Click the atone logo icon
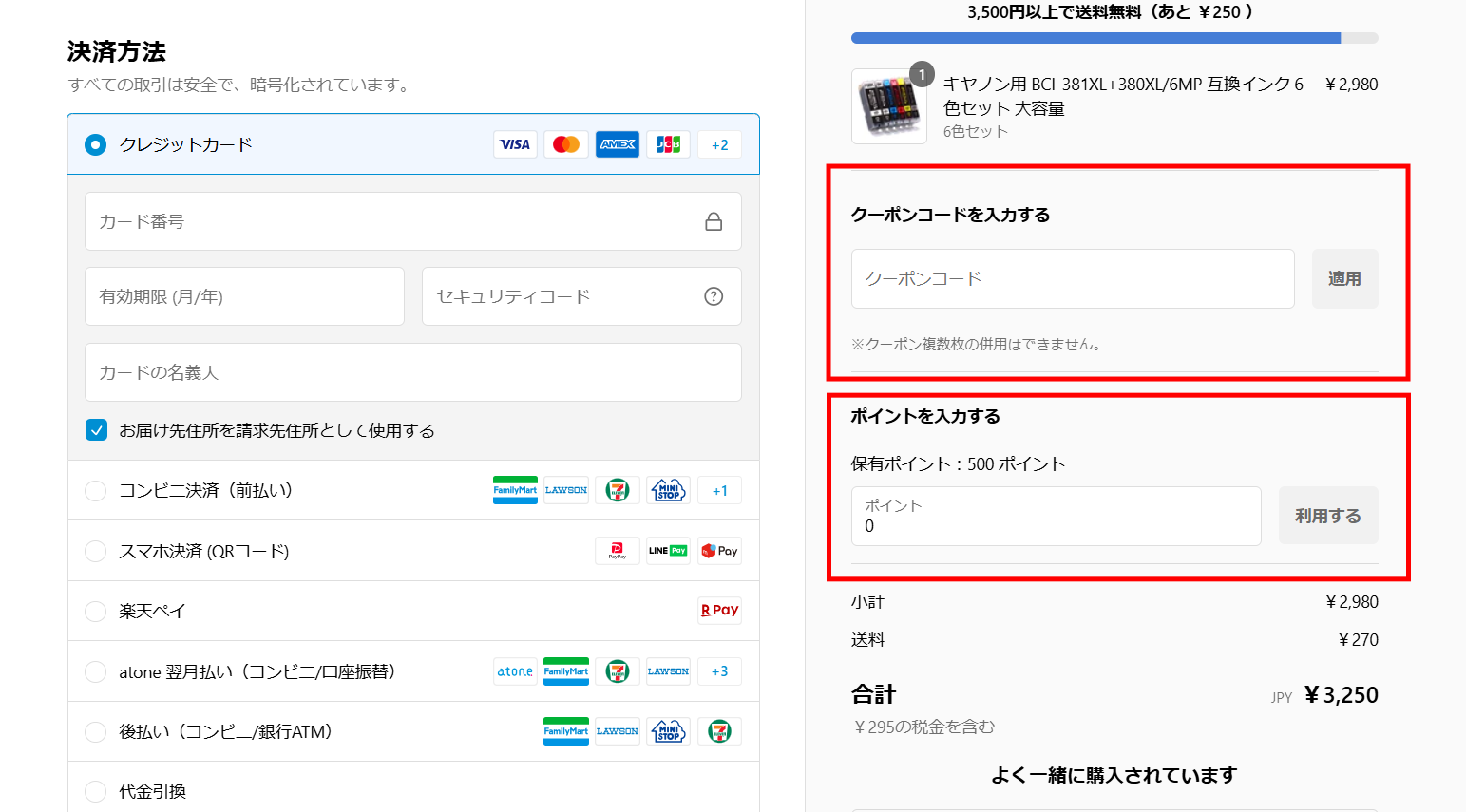The width and height of the screenshot is (1466, 812). [515, 671]
